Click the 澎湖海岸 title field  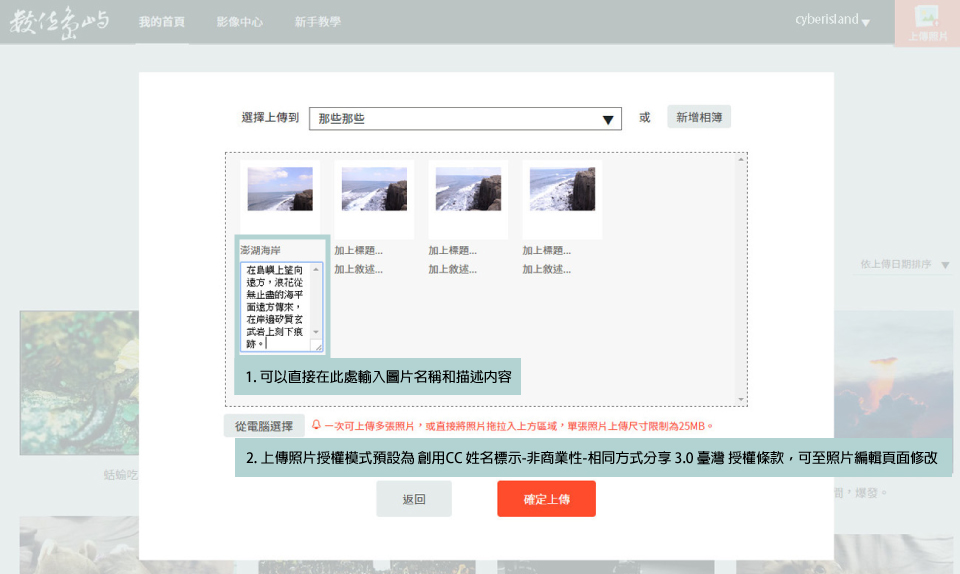coord(281,250)
